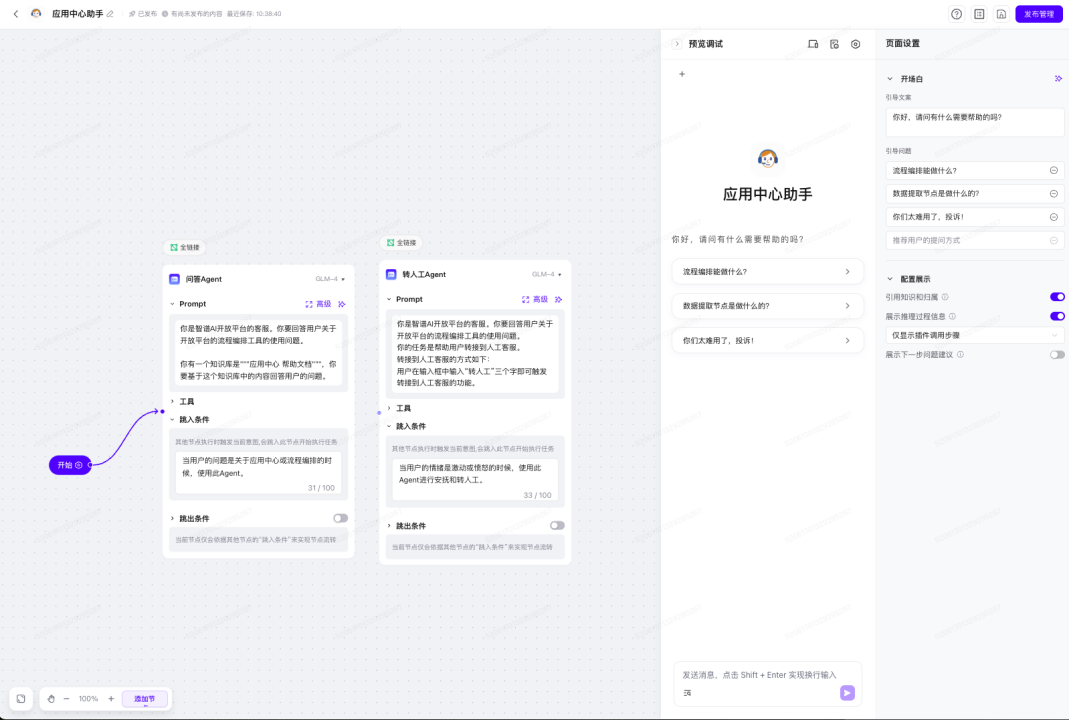Collapse the 开场白 section
Screen dimensions: 1069x720
[x=890, y=78]
